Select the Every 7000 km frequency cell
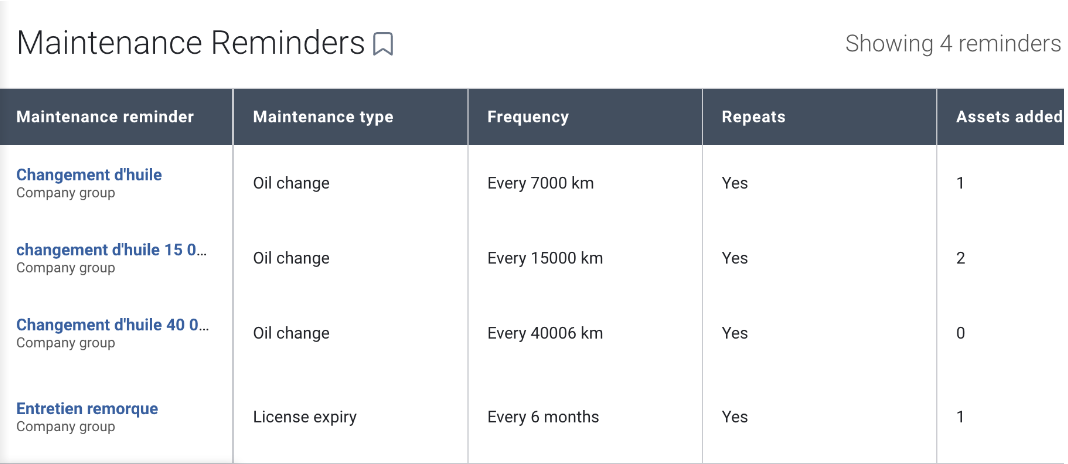1068x464 pixels. pos(541,183)
